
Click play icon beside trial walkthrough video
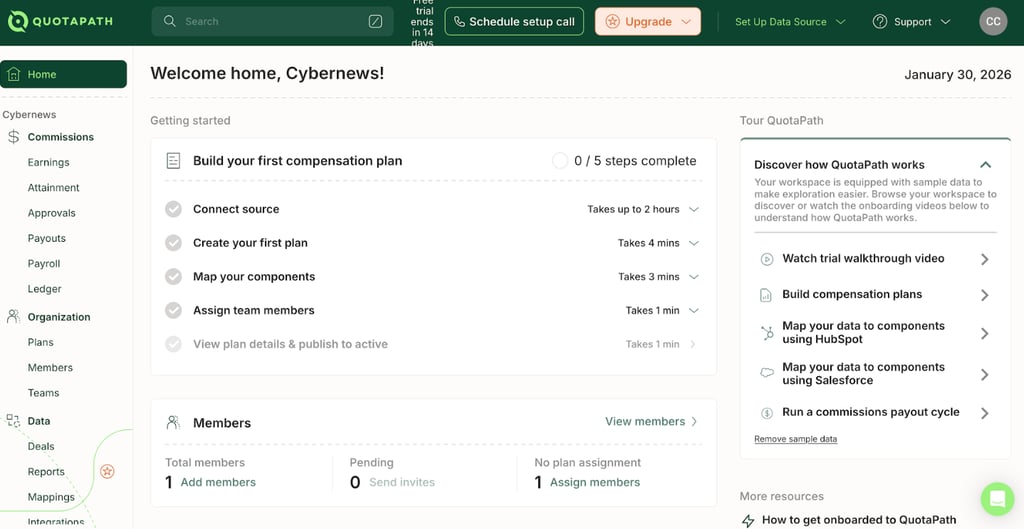[767, 259]
